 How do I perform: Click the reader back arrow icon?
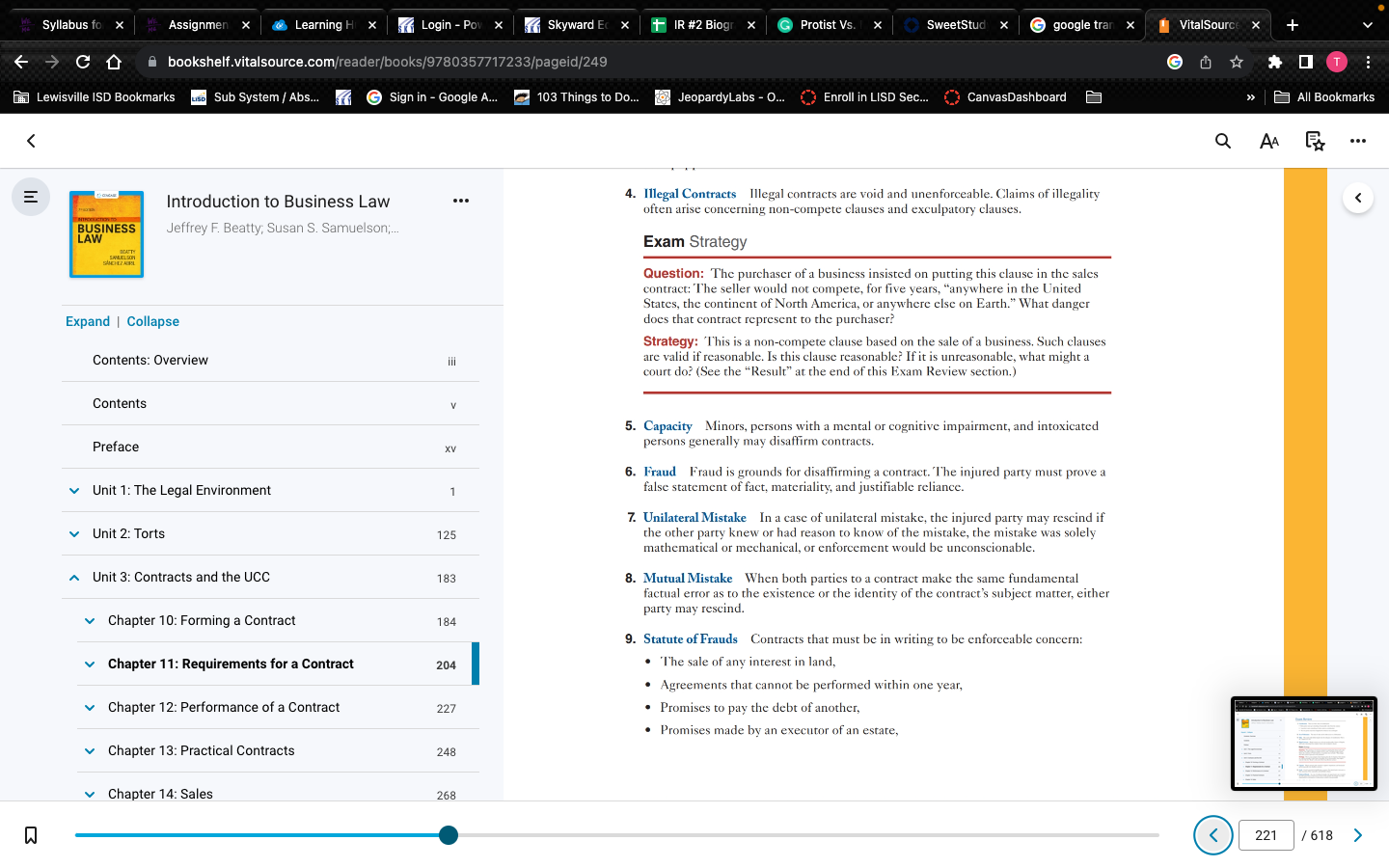[x=31, y=141]
